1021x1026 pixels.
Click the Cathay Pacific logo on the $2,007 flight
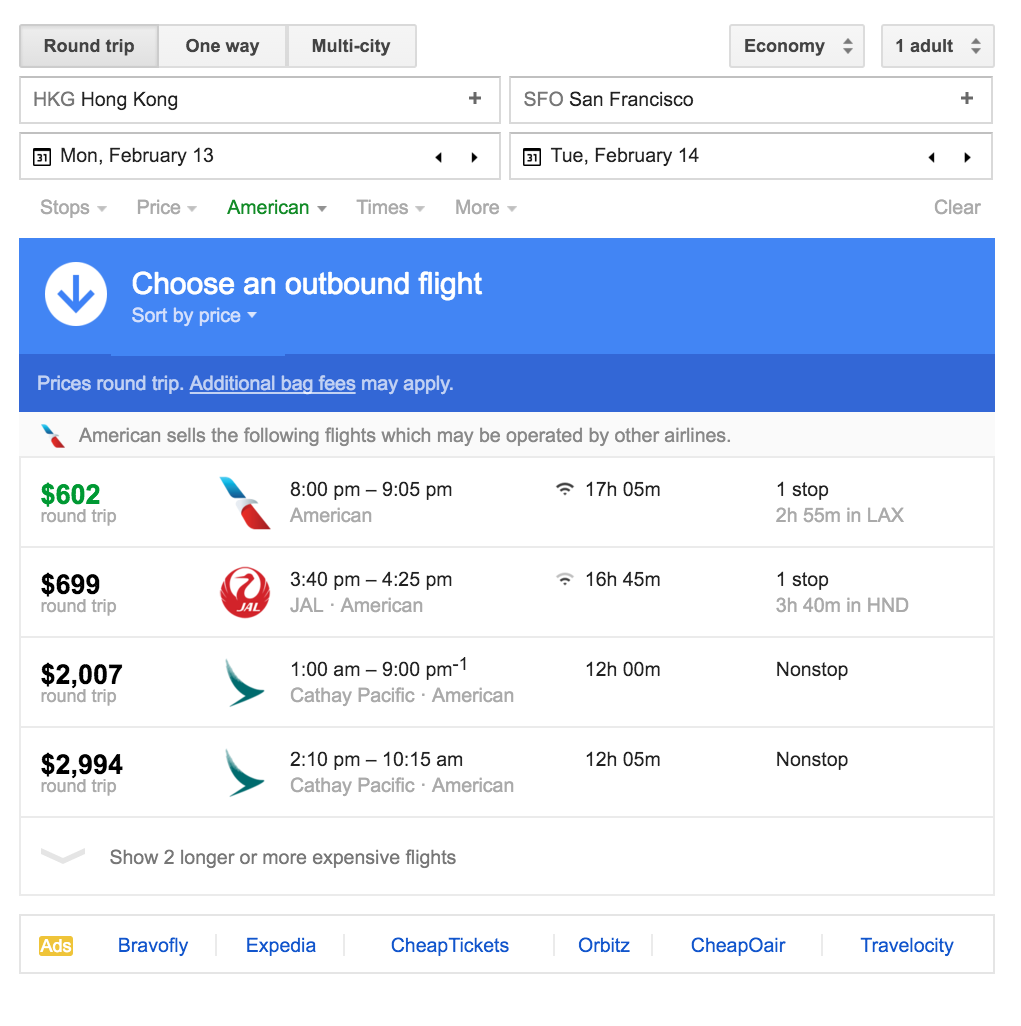[244, 681]
